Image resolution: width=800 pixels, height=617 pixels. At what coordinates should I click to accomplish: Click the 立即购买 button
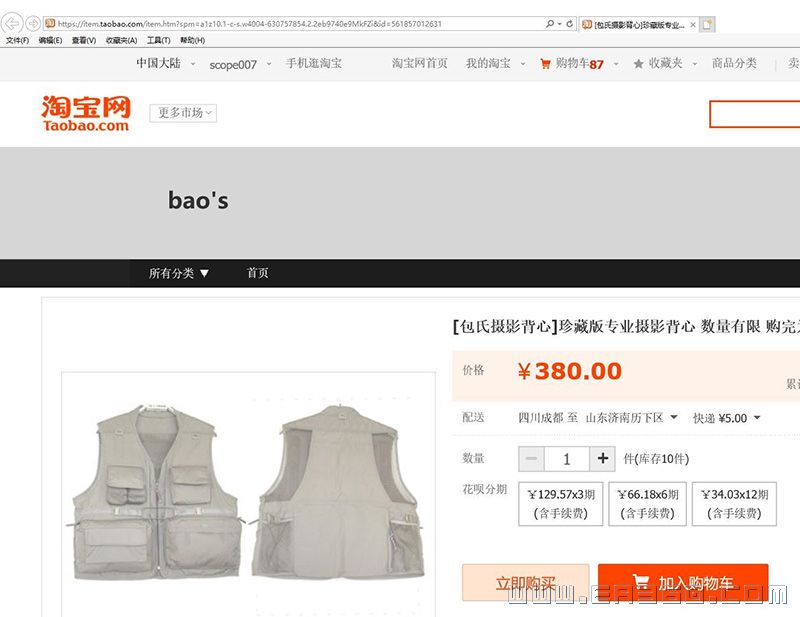point(526,582)
